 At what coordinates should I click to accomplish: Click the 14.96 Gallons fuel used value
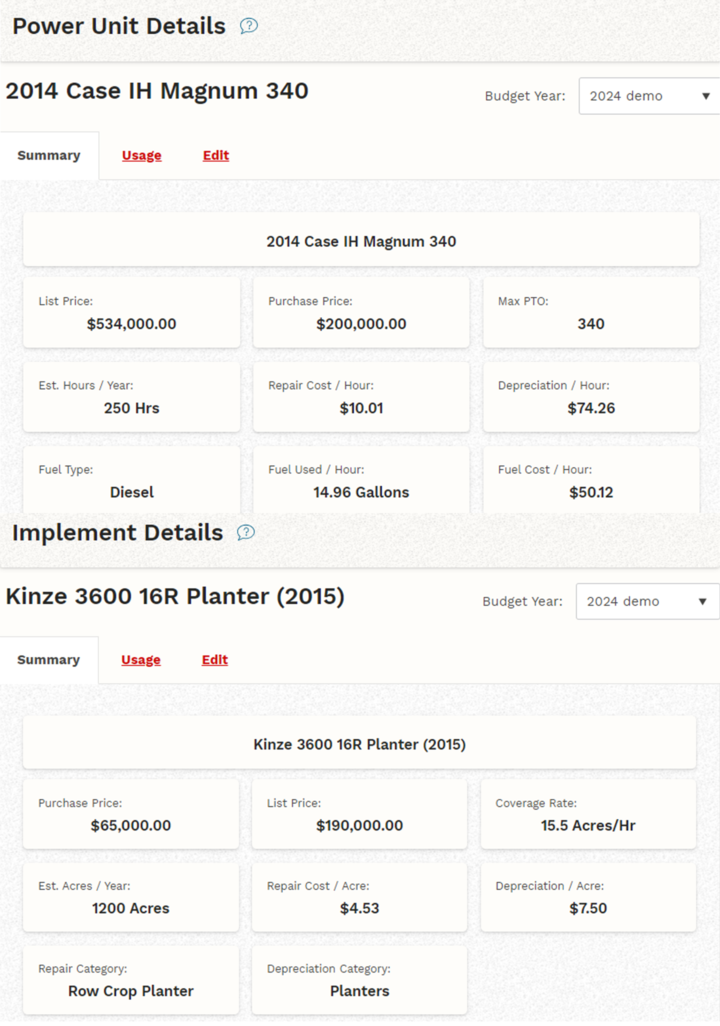(x=361, y=493)
